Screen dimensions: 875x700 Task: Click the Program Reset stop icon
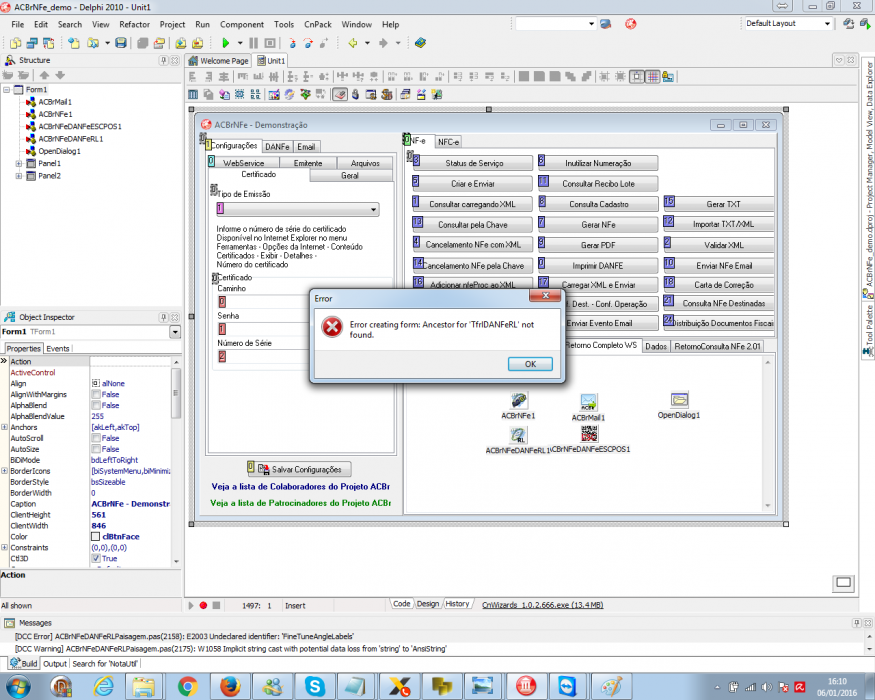click(270, 43)
